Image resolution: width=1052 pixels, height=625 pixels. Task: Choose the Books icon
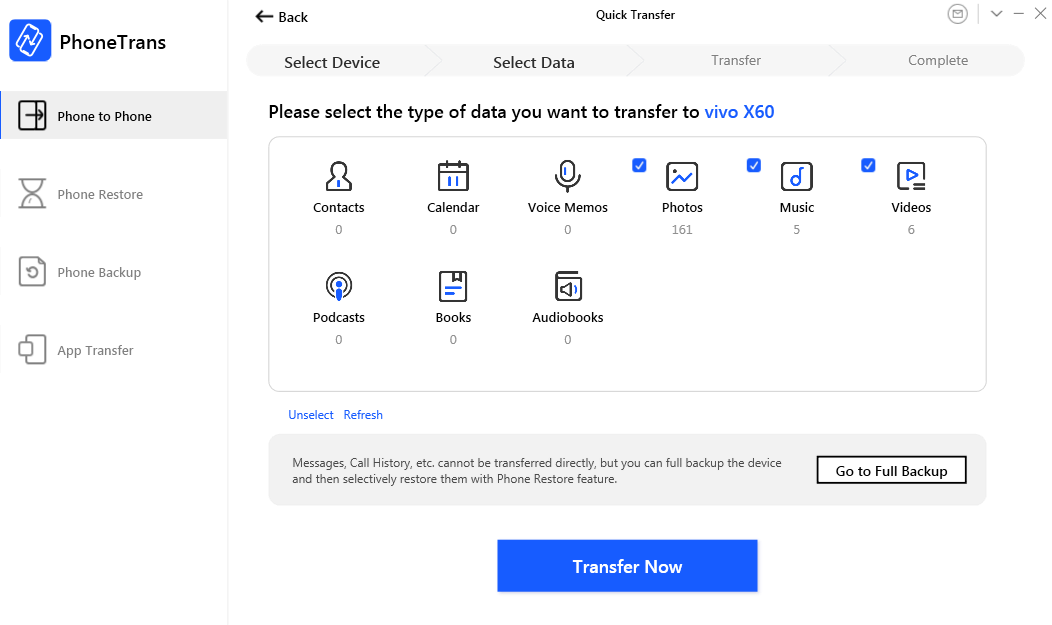coord(453,286)
